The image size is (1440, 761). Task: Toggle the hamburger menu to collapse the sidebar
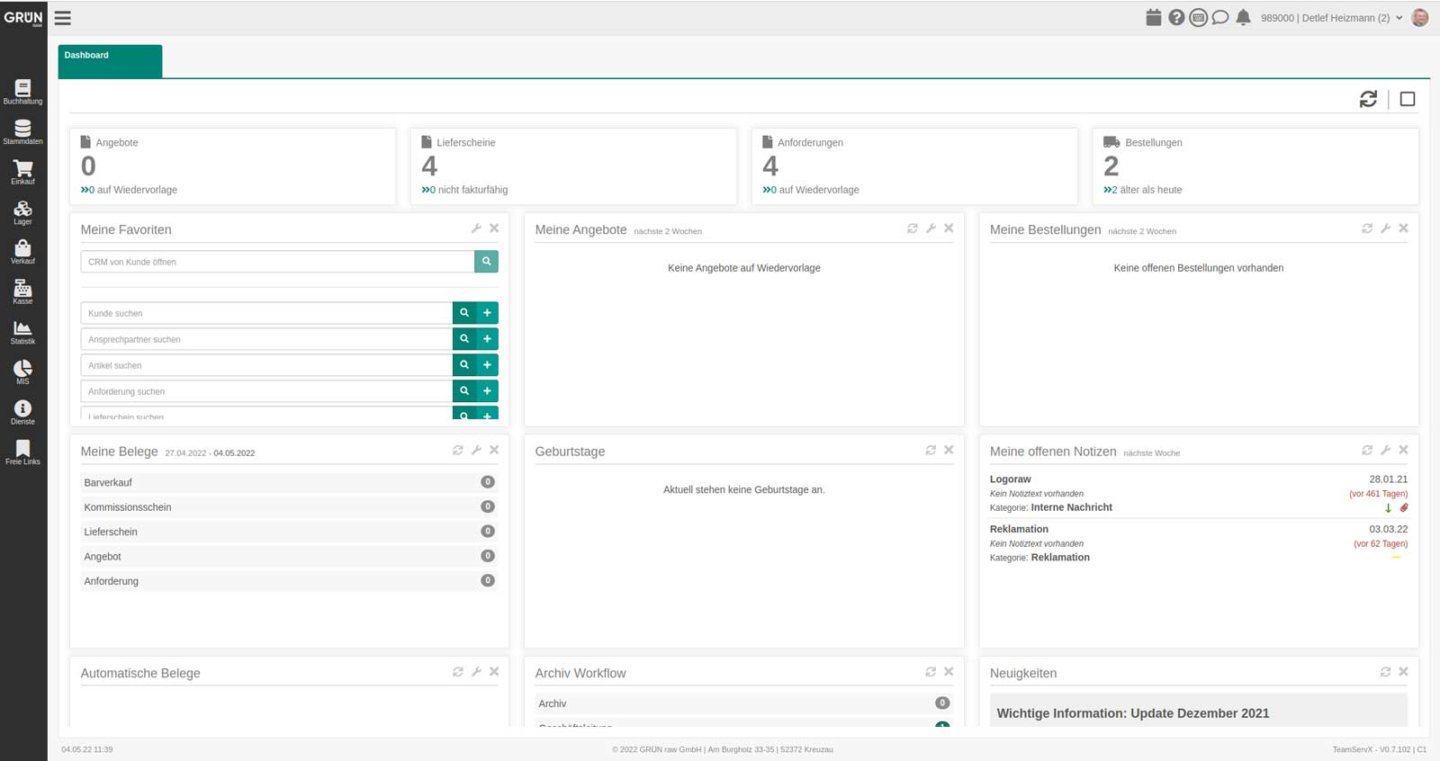tap(62, 18)
